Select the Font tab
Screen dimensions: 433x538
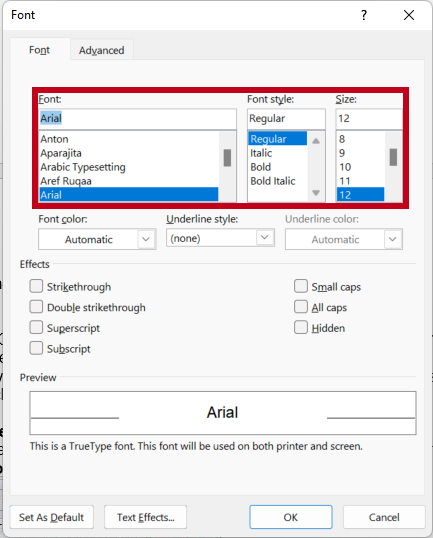coord(39,50)
